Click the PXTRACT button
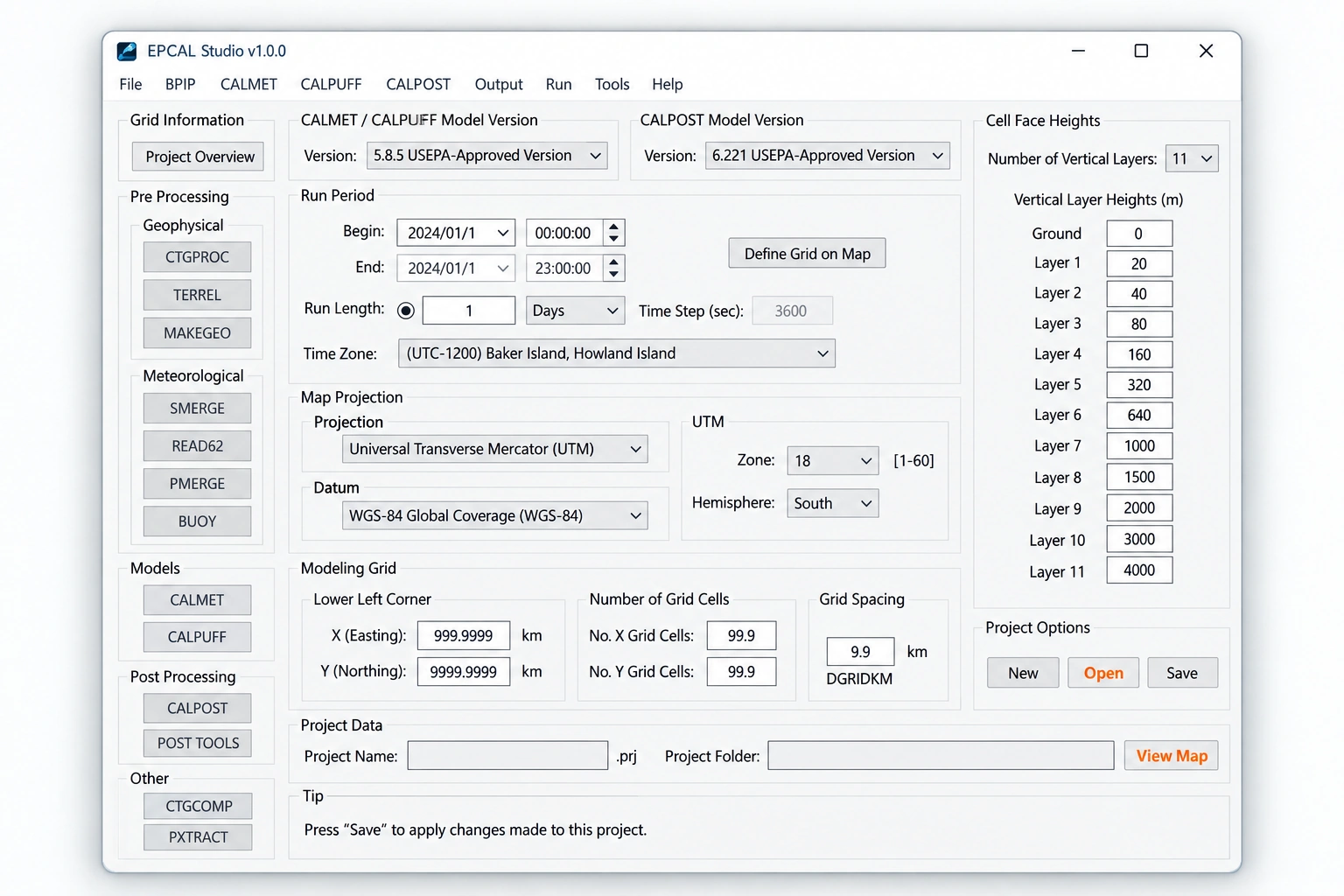The image size is (1344, 896). pos(198,837)
